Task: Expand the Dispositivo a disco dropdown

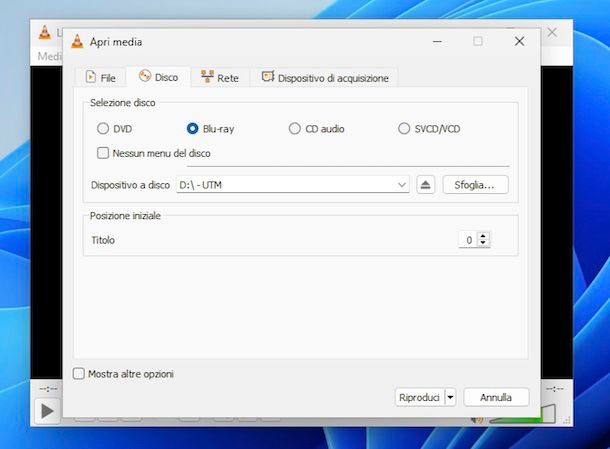Action: pyautogui.click(x=402, y=185)
